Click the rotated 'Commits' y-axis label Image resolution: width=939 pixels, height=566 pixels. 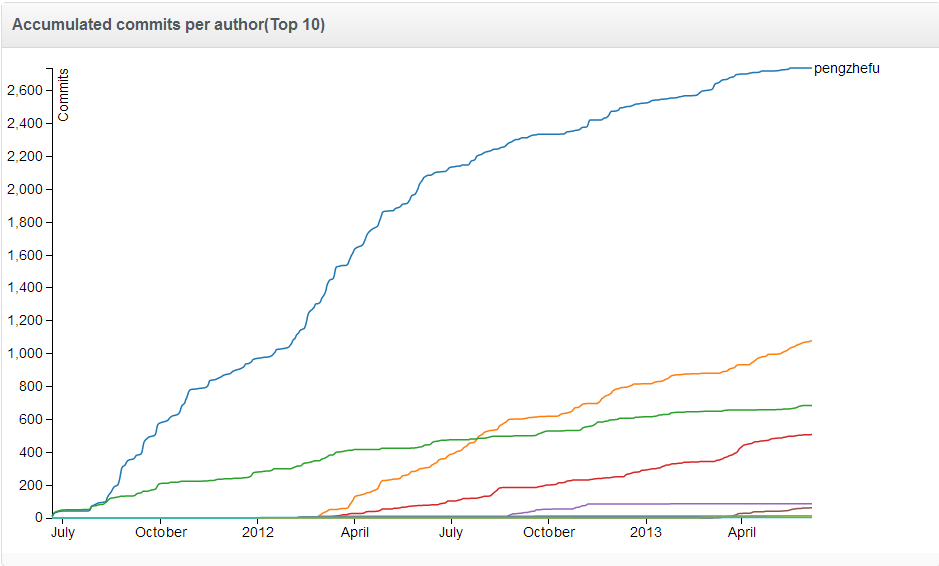pos(64,95)
